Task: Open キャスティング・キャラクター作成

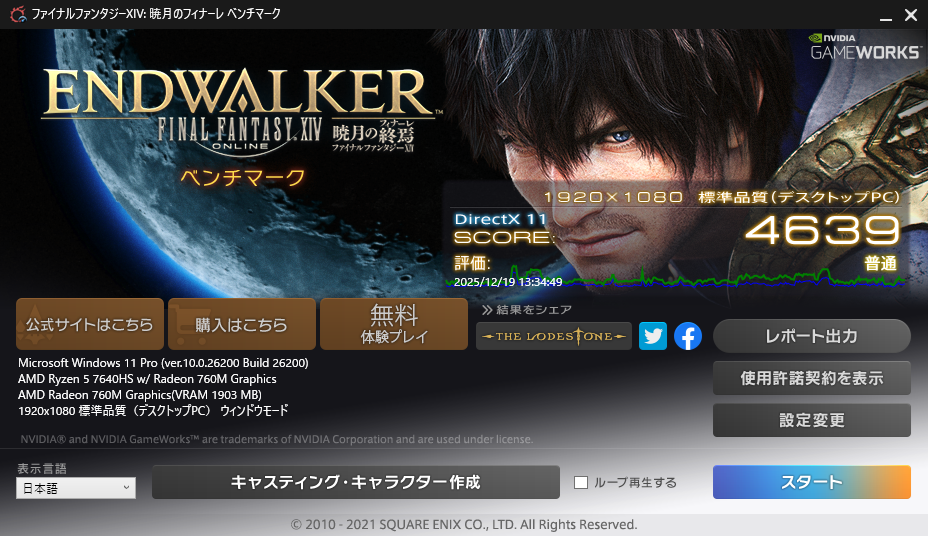Action: click(355, 482)
